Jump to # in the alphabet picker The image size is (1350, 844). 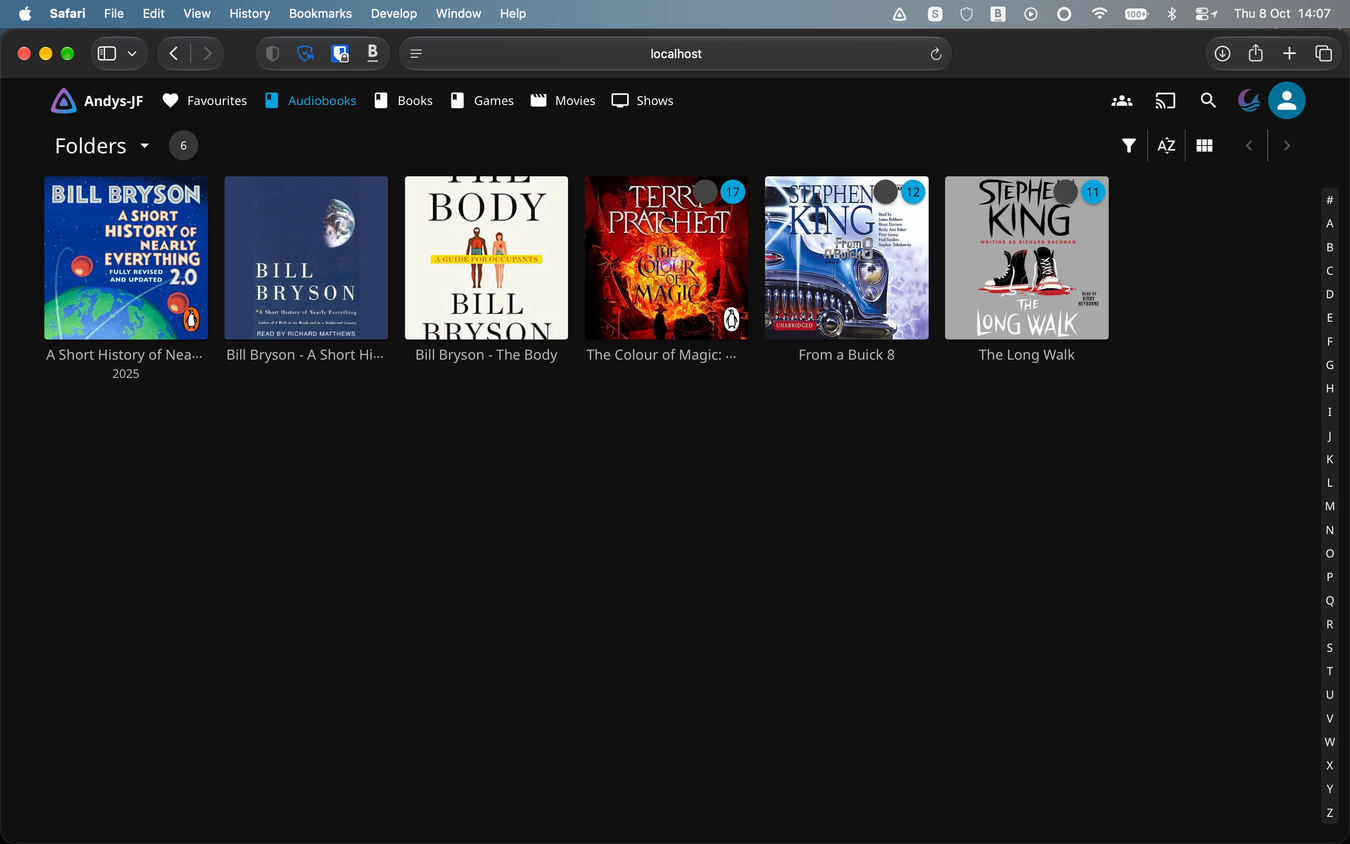1330,200
